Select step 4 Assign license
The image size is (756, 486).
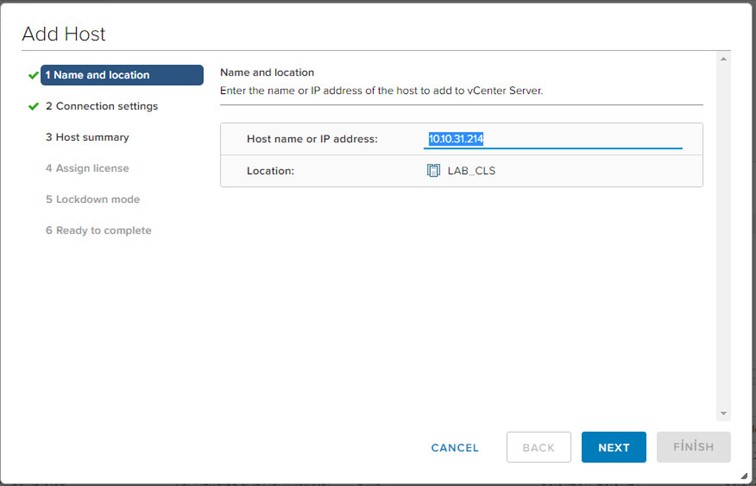click(x=87, y=168)
